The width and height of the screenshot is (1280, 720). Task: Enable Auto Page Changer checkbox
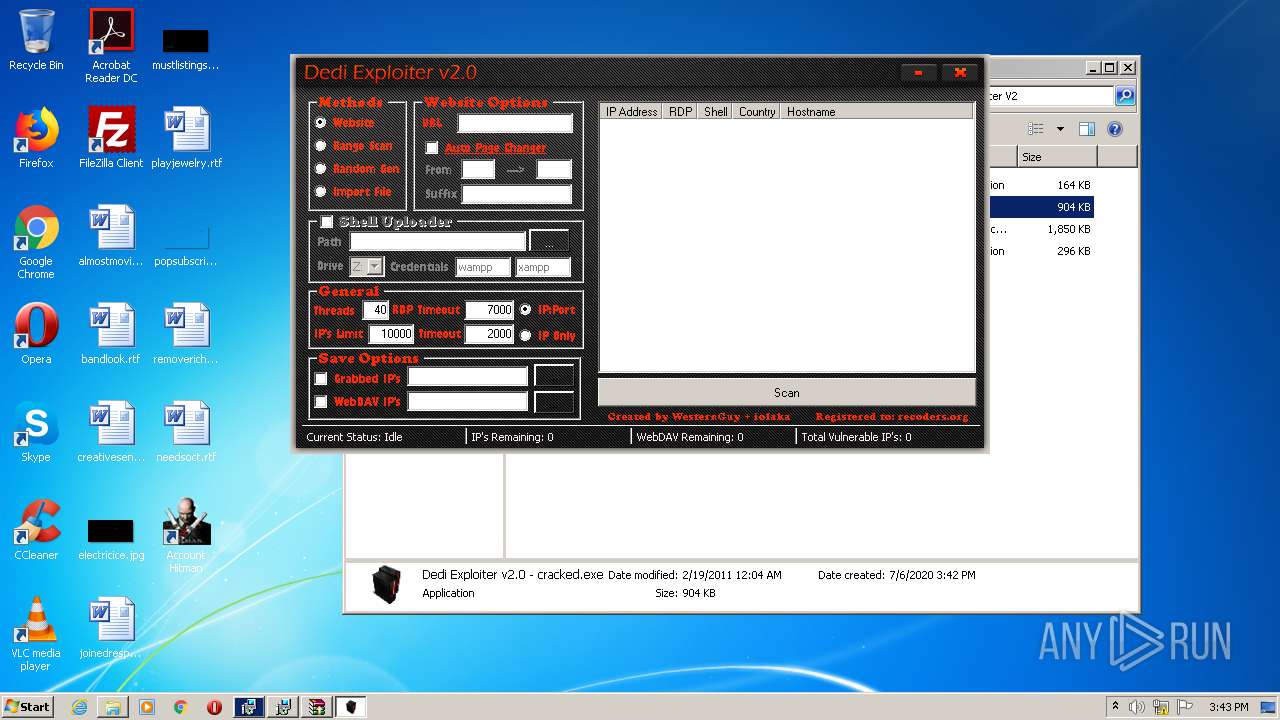[432, 148]
